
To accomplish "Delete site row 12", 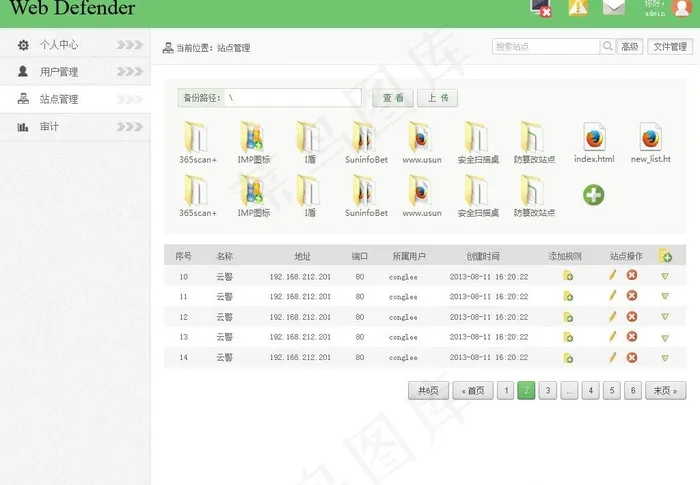I will [x=632, y=317].
